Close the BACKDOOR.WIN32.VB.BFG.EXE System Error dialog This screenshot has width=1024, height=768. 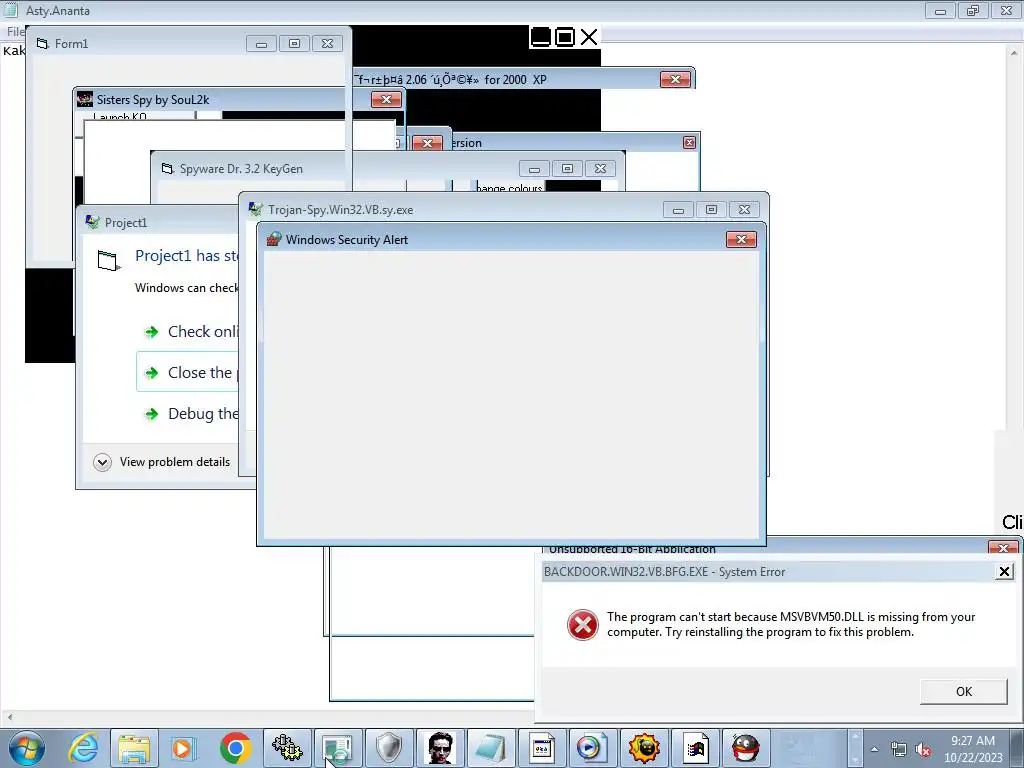(1004, 572)
